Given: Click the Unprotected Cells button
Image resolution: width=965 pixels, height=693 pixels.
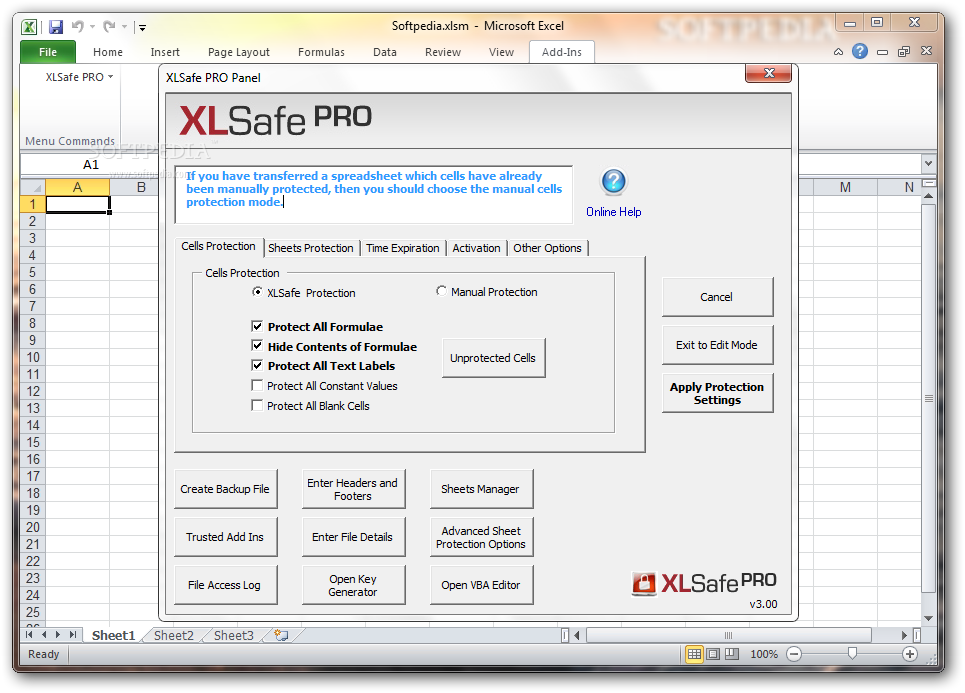Looking at the screenshot, I should [x=493, y=358].
